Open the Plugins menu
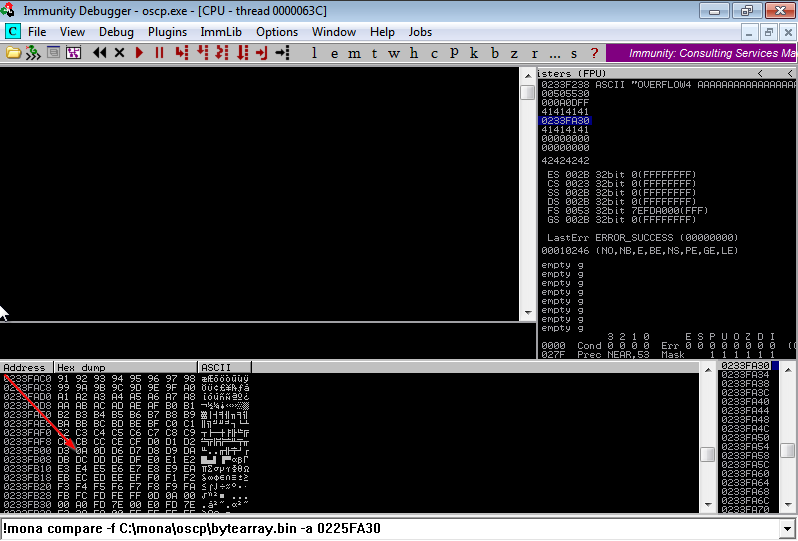 click(167, 32)
